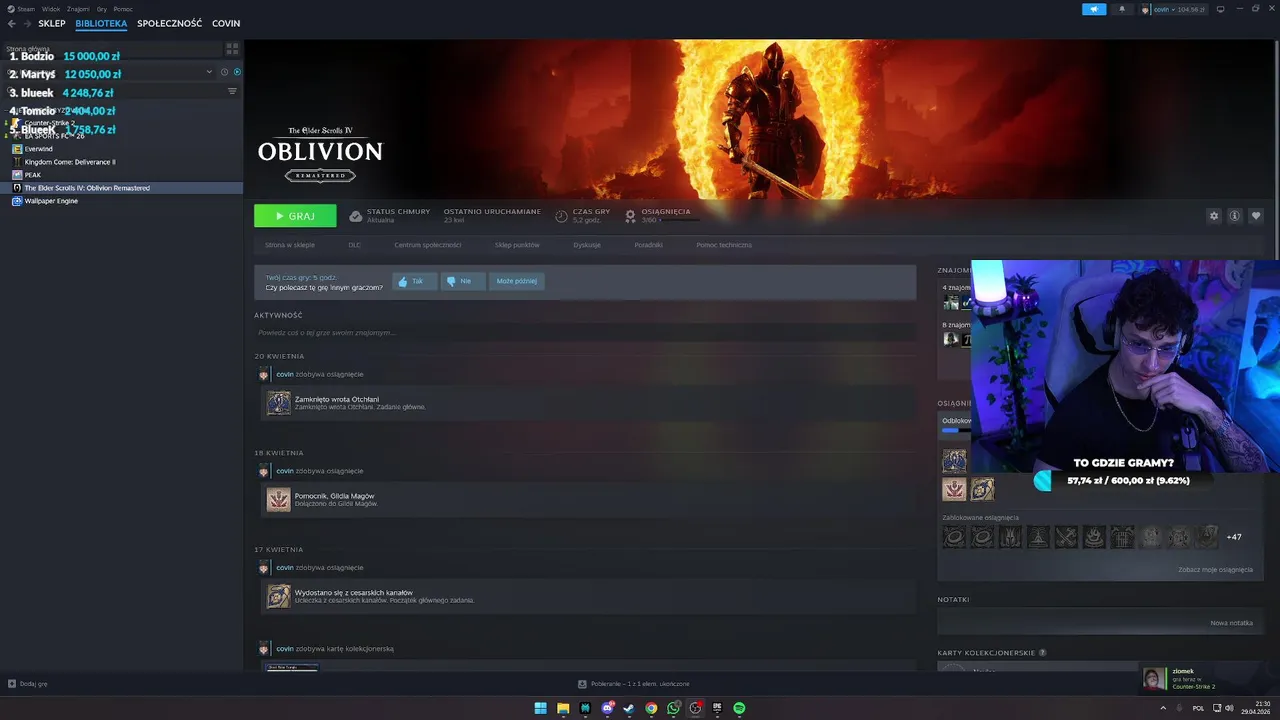
Task: Click the cloud status icon
Action: click(x=356, y=216)
